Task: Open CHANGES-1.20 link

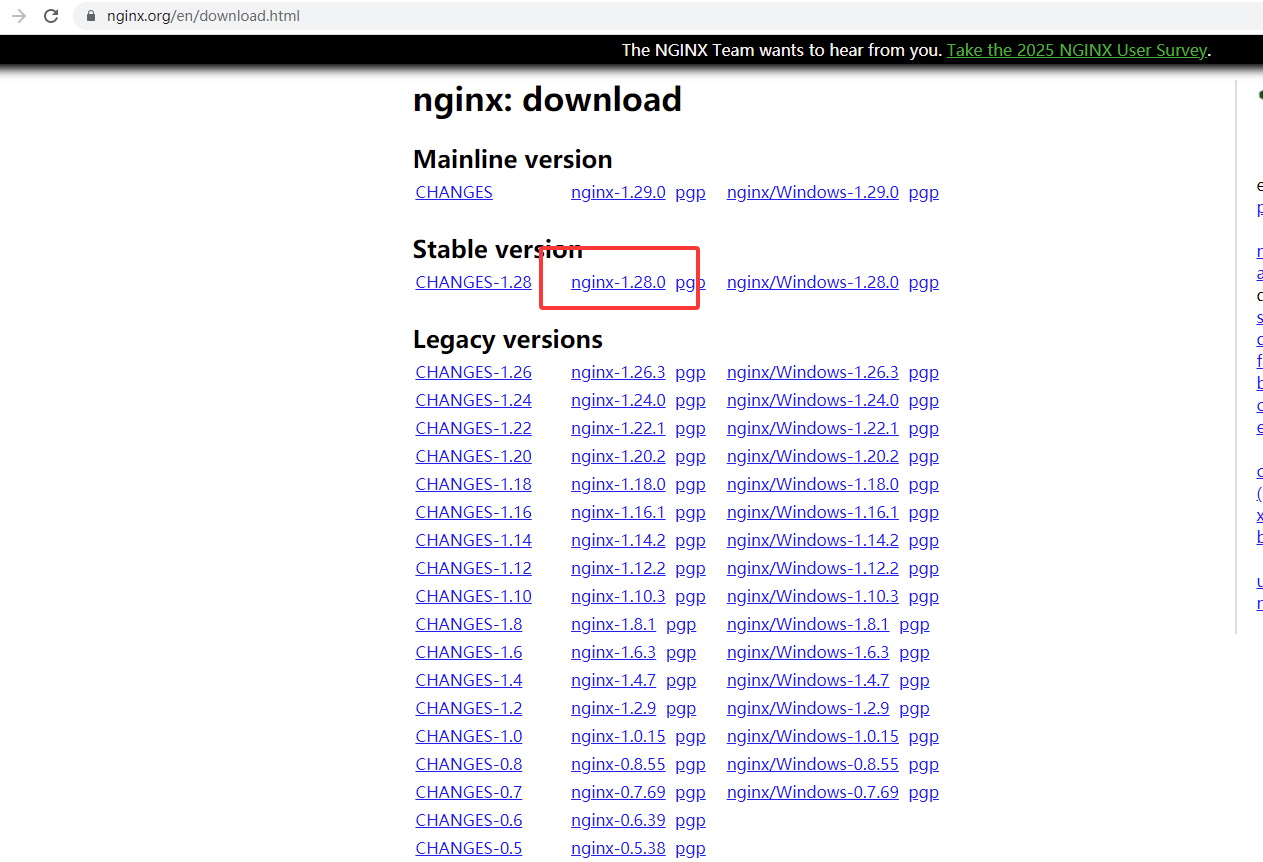Action: point(474,456)
